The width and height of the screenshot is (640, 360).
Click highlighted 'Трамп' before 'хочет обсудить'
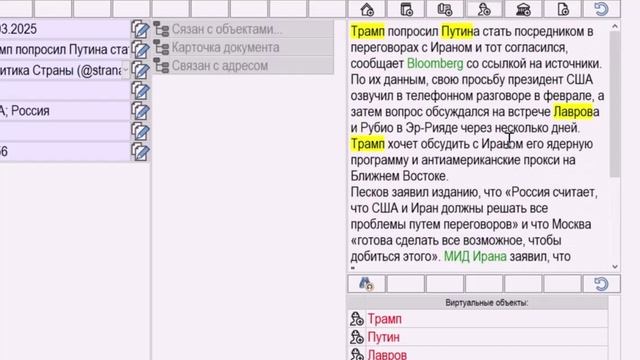click(x=367, y=144)
